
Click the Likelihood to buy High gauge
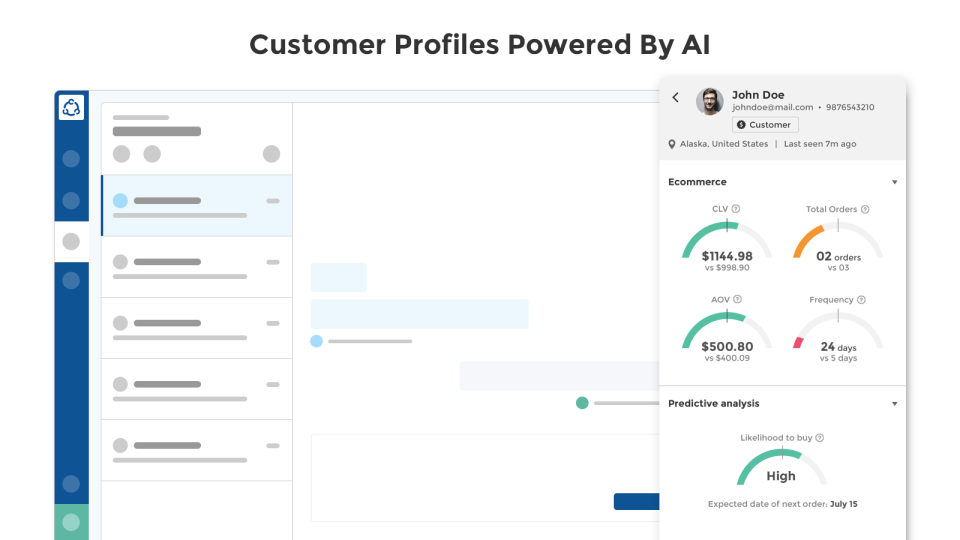[x=781, y=468]
